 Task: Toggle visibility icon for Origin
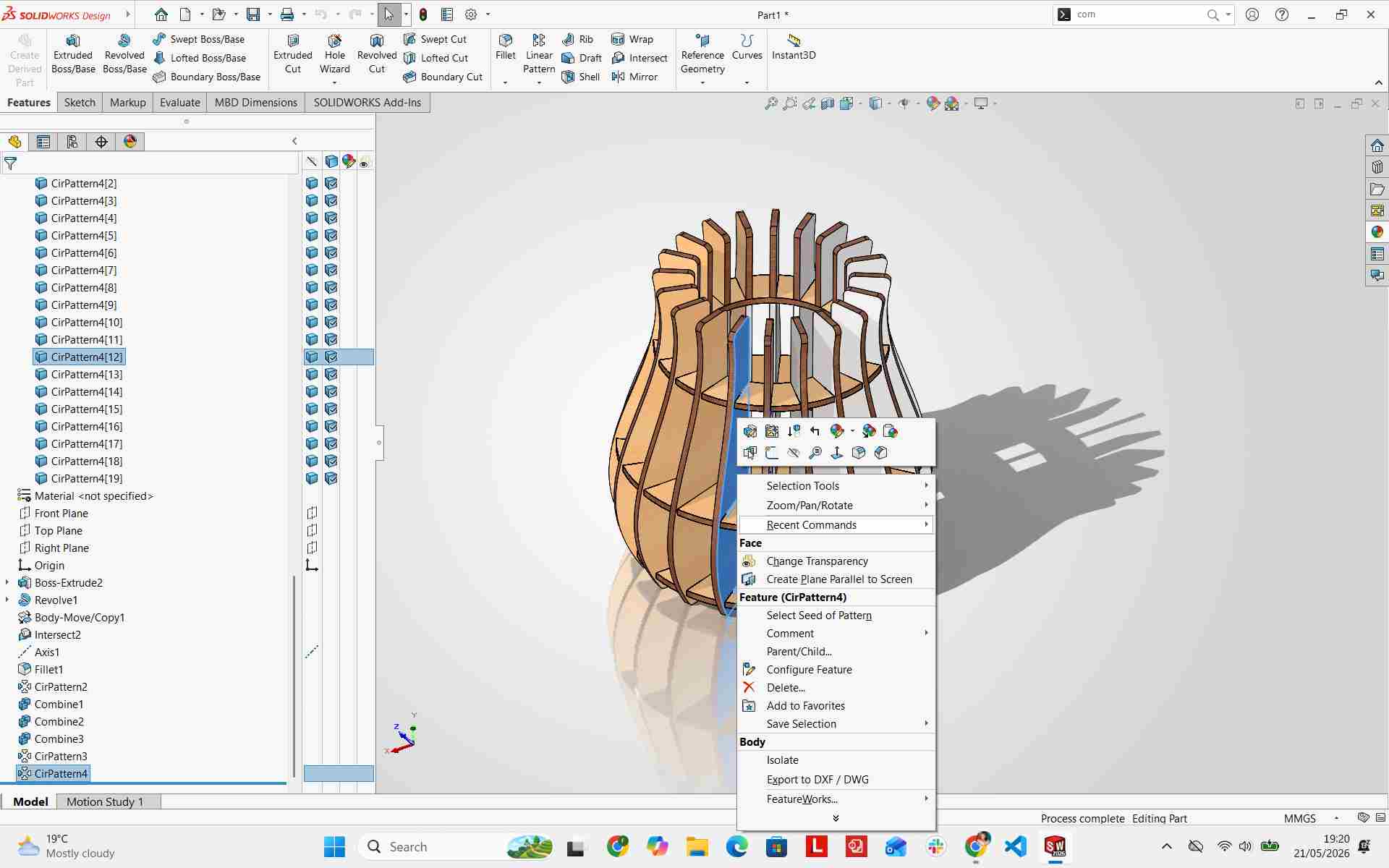pos(312,565)
